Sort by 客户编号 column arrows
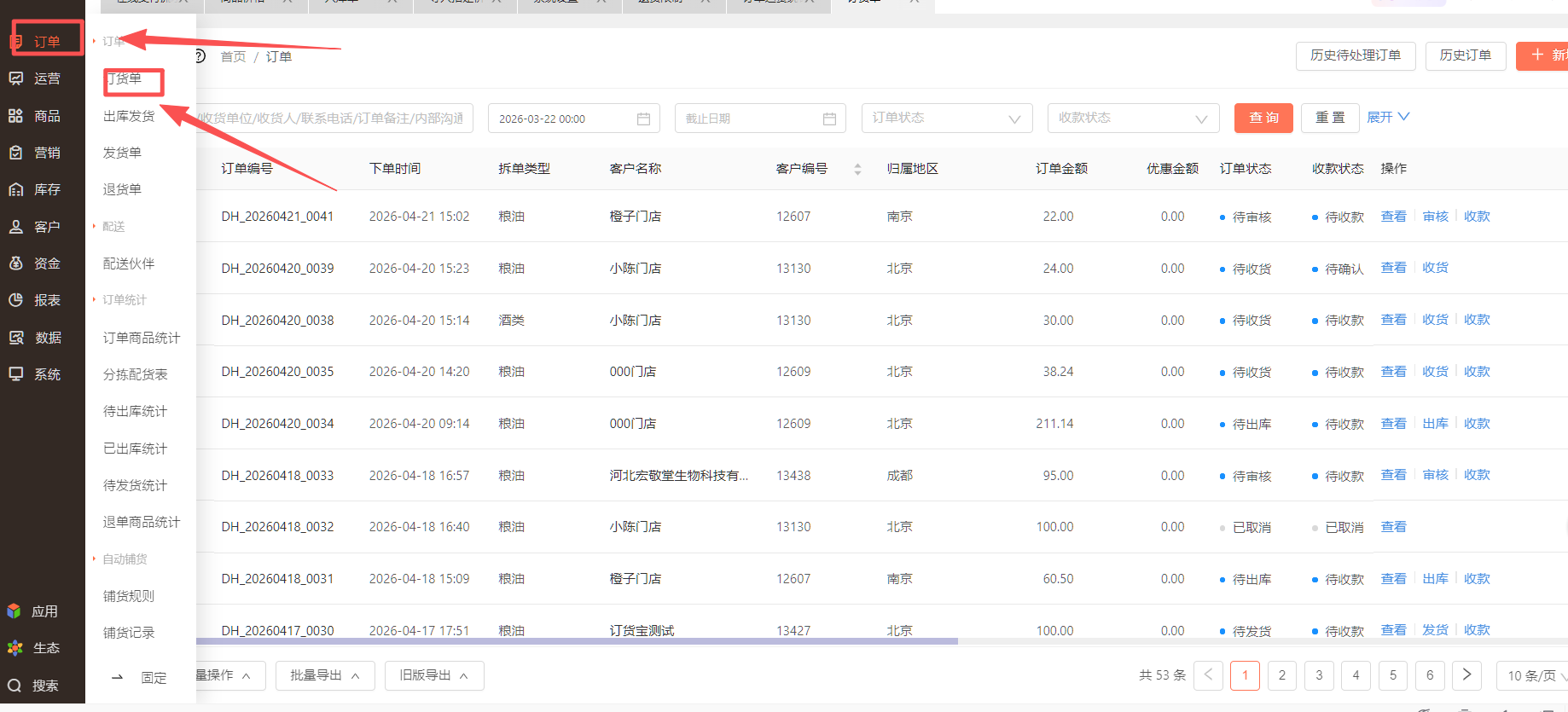 tap(857, 169)
